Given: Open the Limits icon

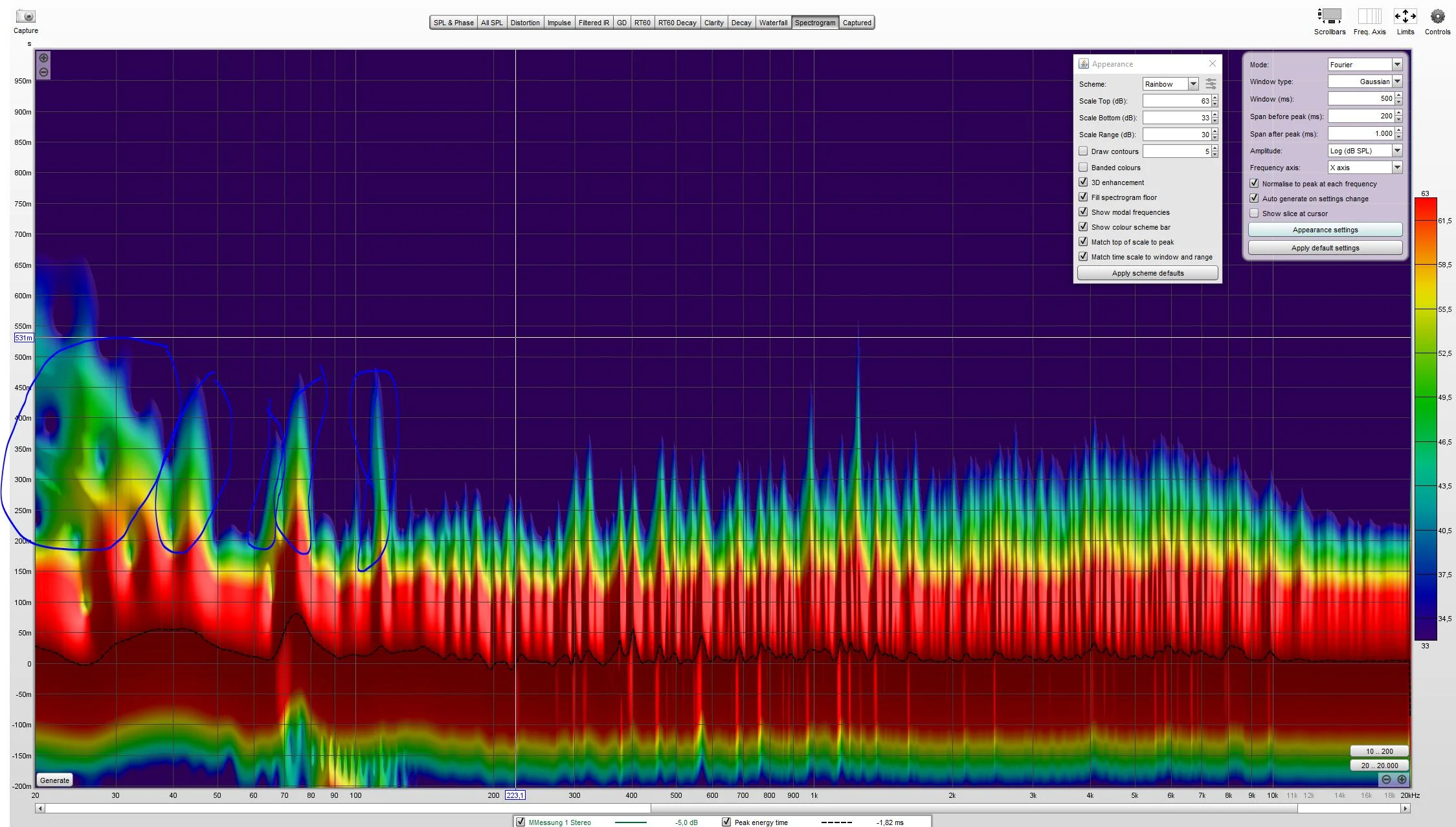Looking at the screenshot, I should pos(1405,16).
